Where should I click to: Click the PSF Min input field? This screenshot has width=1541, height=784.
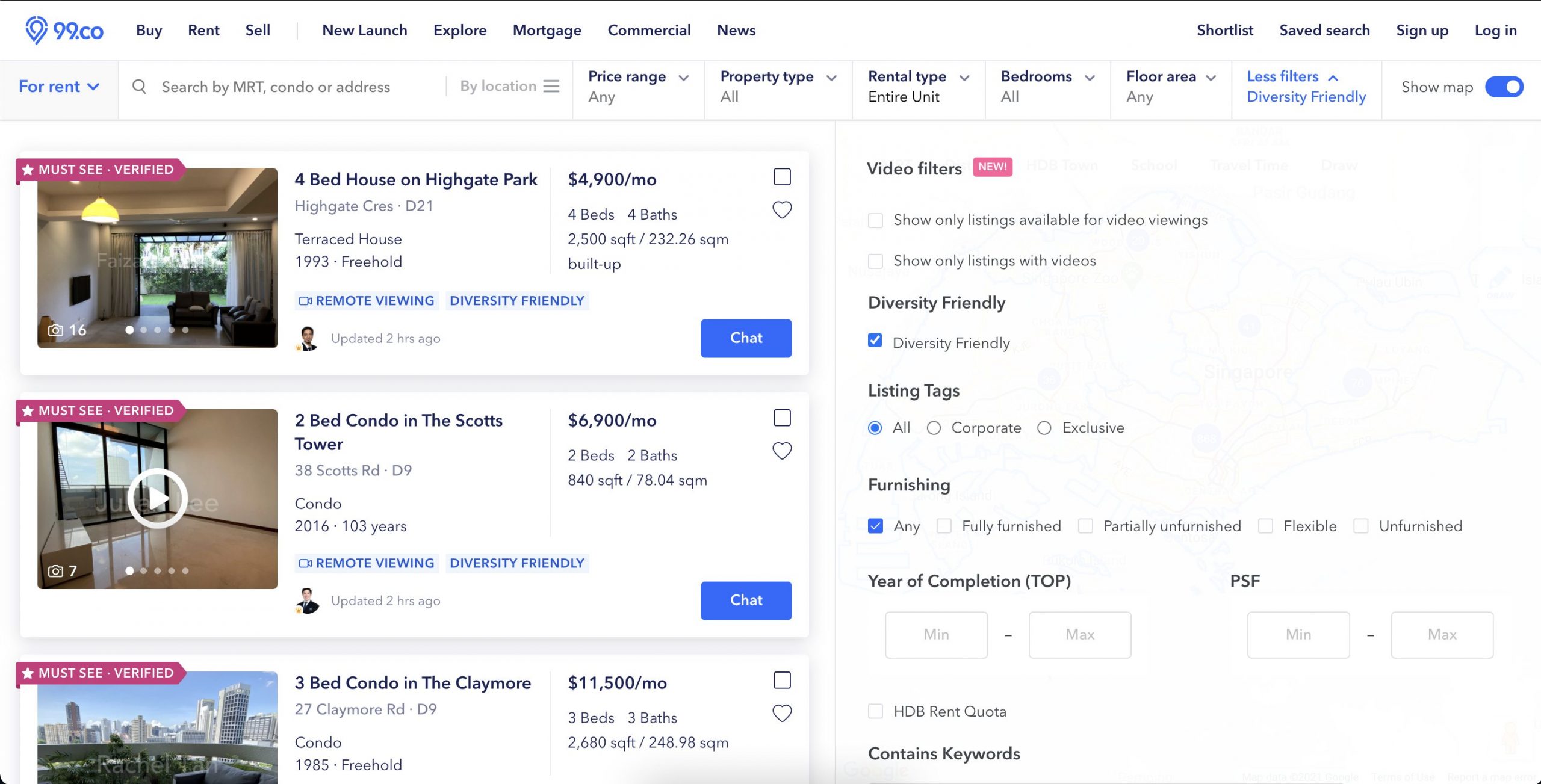click(1297, 634)
